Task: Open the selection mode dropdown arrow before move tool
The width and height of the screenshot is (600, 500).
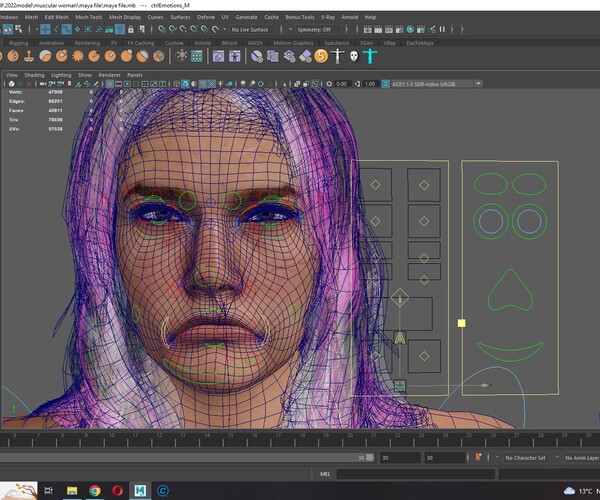Action: click(x=37, y=29)
